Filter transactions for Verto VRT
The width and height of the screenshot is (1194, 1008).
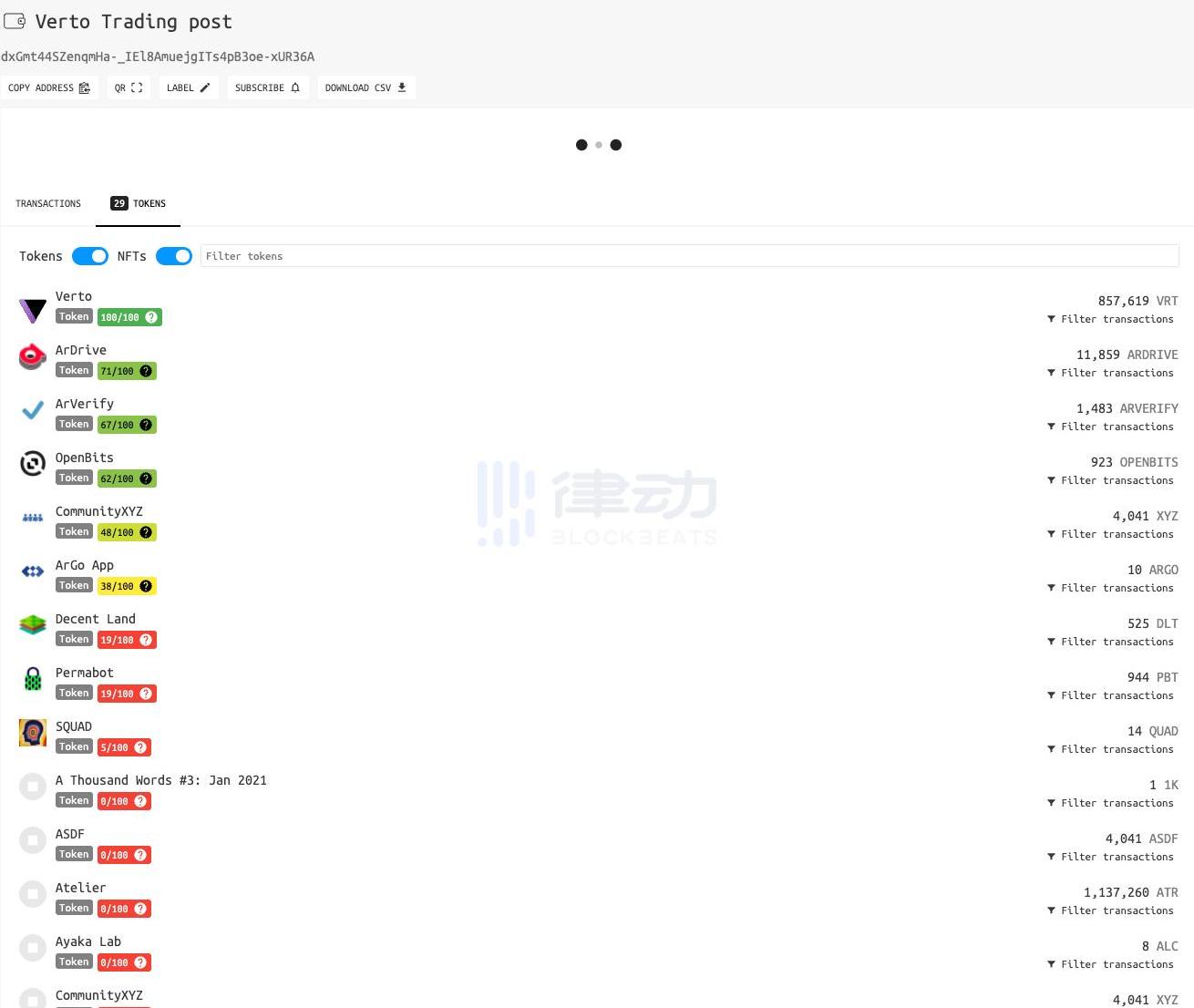(1110, 319)
